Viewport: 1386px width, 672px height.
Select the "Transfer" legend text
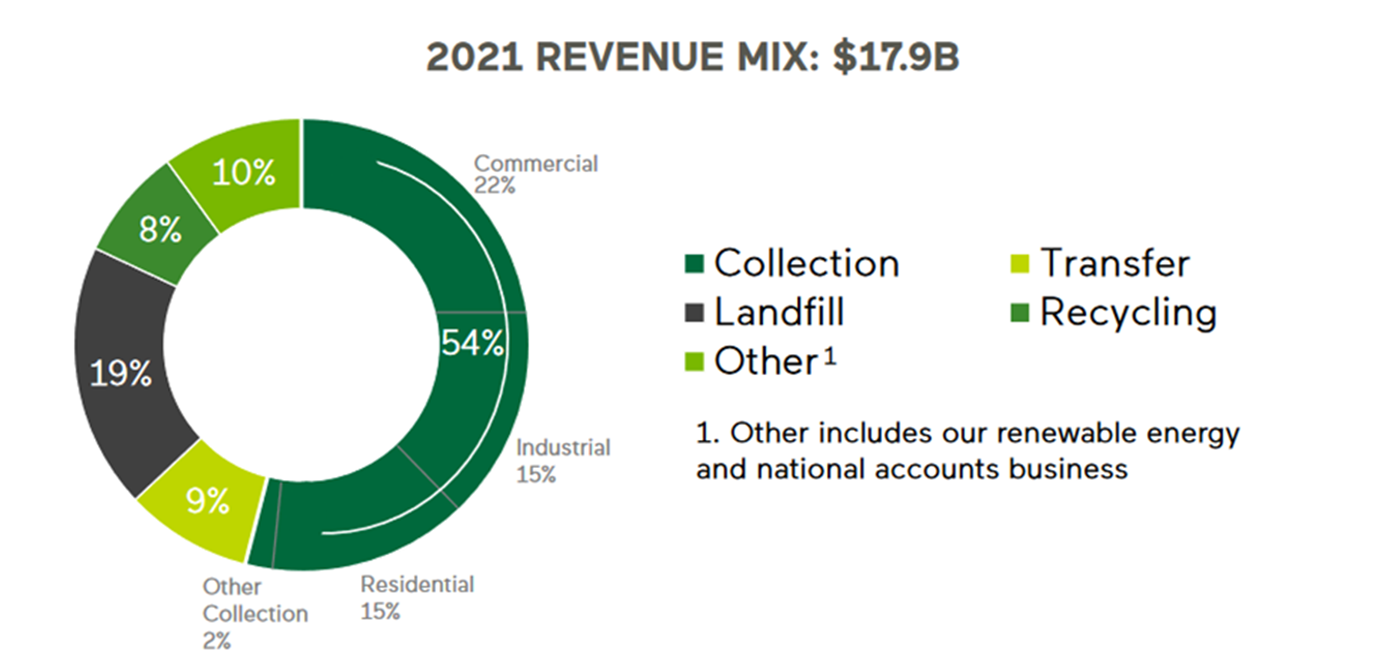pyautogui.click(x=1115, y=264)
